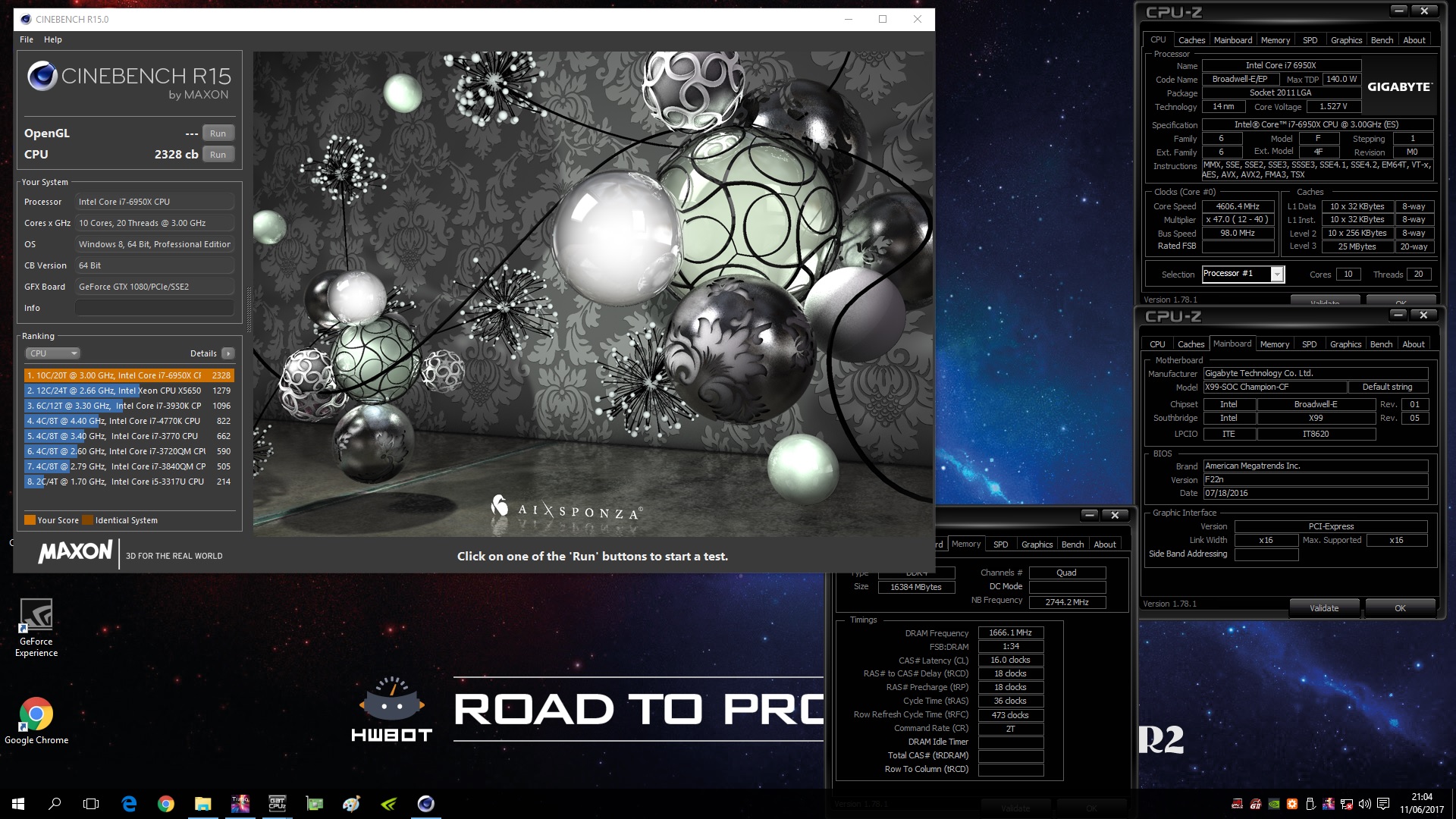The width and height of the screenshot is (1456, 819).
Task: Open the Help menu in Cinebench
Action: tap(53, 39)
